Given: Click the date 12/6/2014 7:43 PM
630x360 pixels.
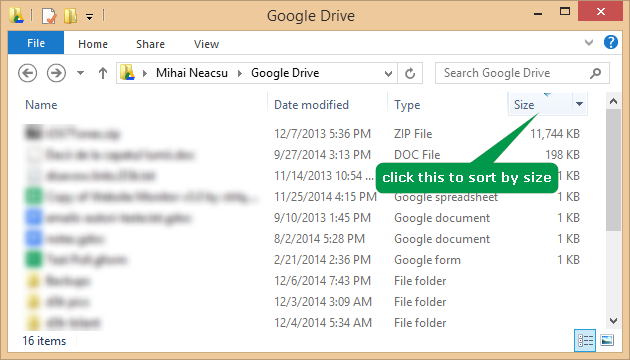Looking at the screenshot, I should tap(322, 281).
